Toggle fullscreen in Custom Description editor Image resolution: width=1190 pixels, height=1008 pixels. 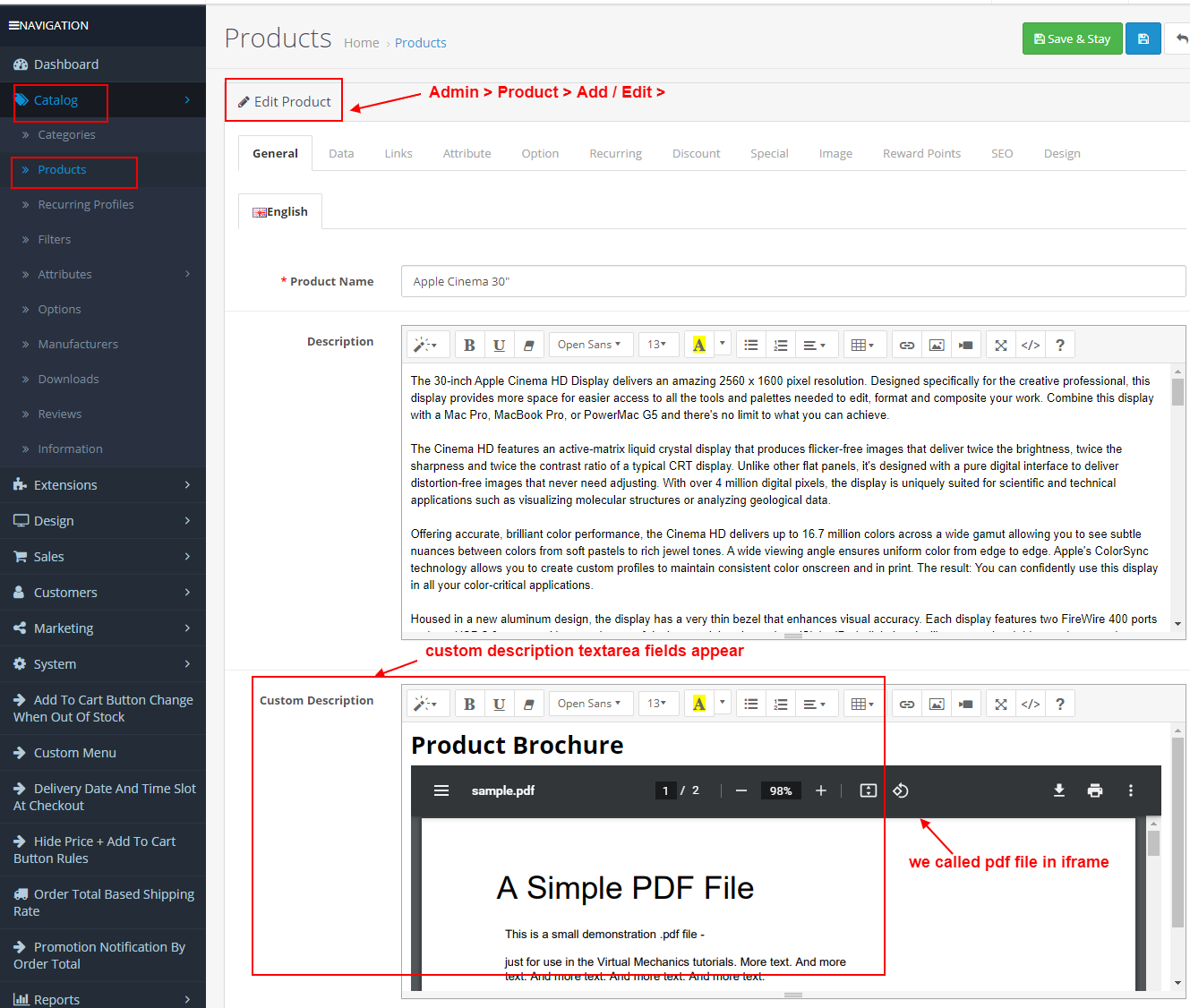(x=1001, y=705)
